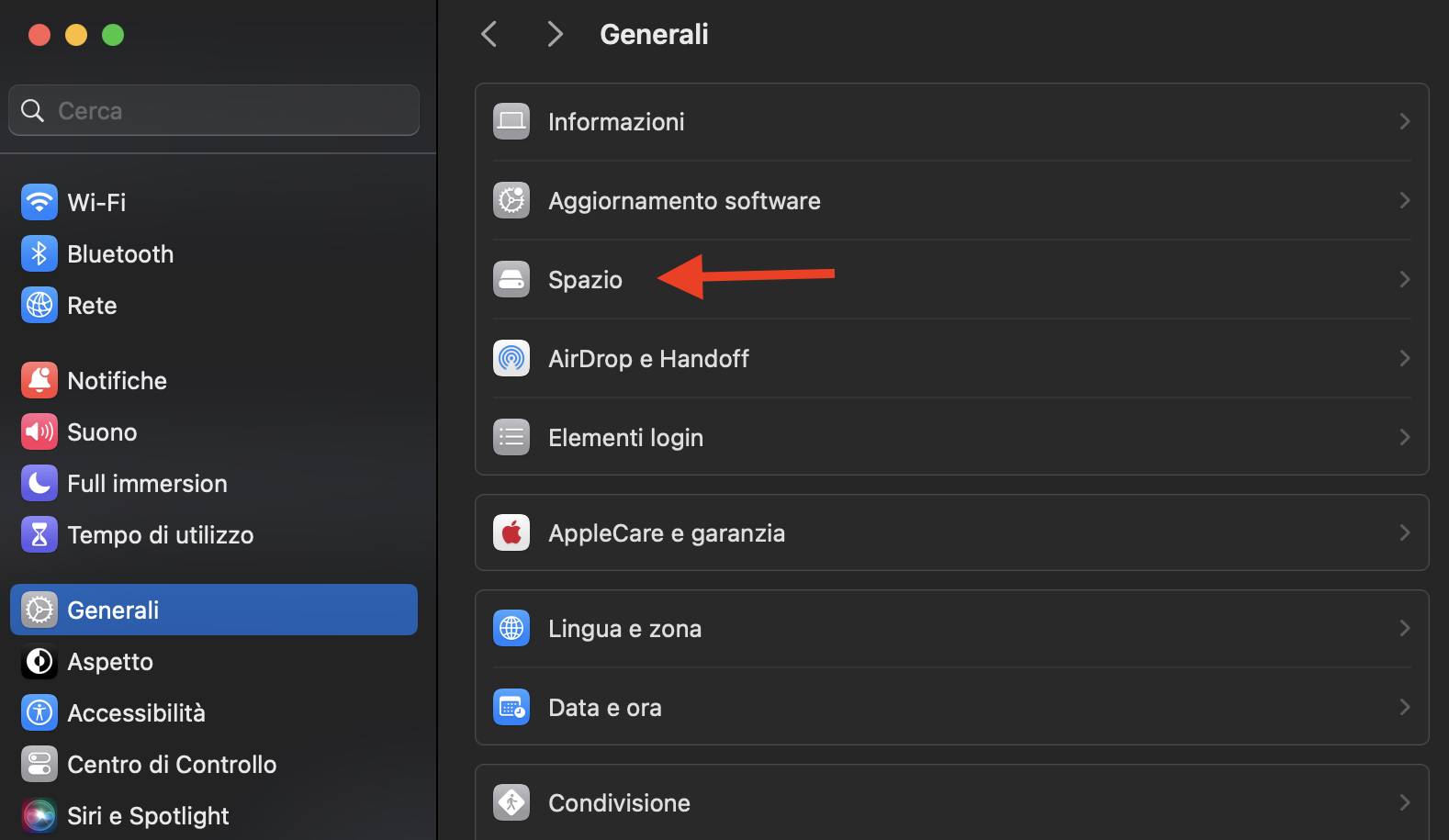Image resolution: width=1449 pixels, height=840 pixels.
Task: Select Rete in the sidebar
Action: [x=214, y=305]
